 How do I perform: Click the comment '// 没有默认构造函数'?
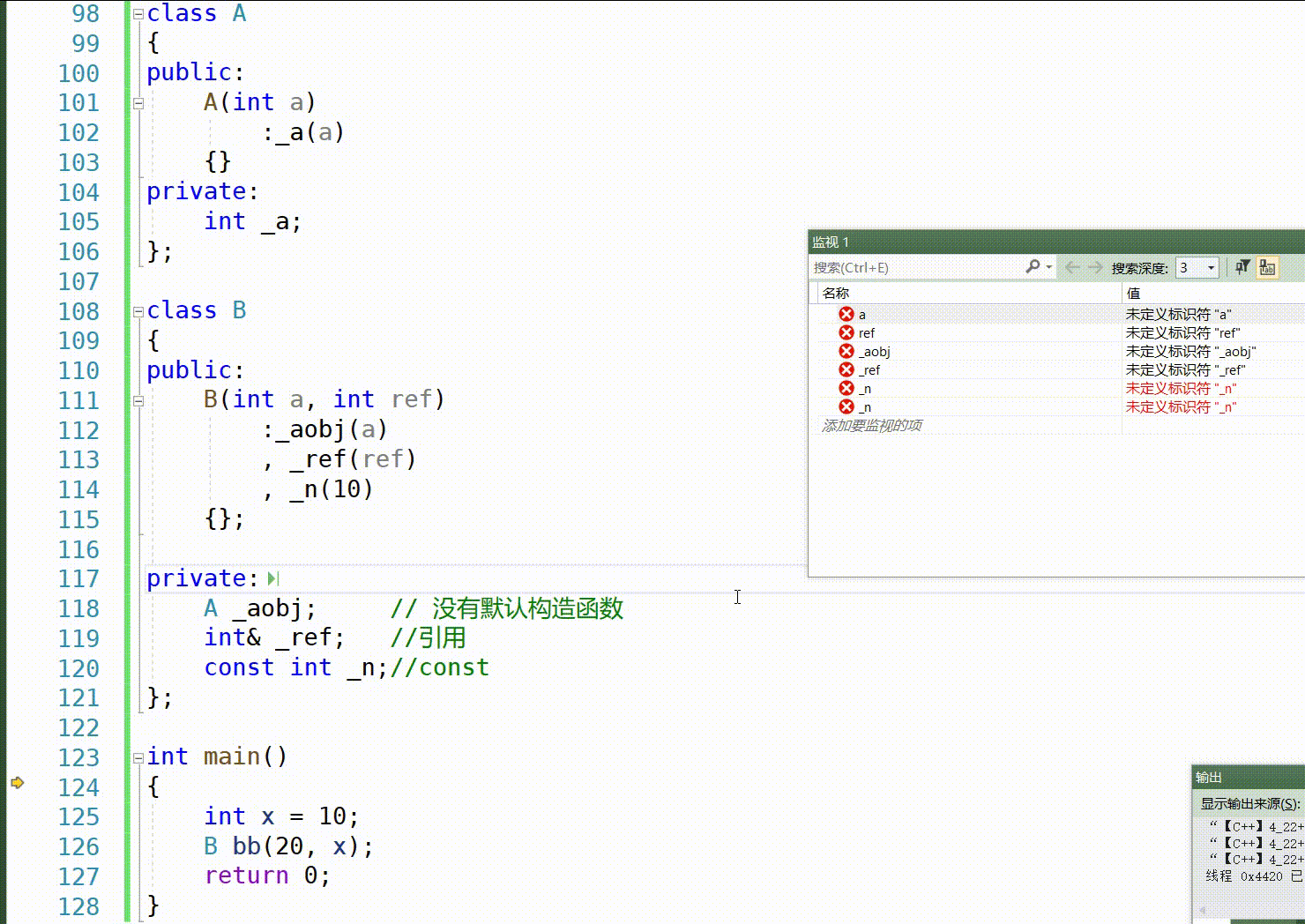pos(507,608)
